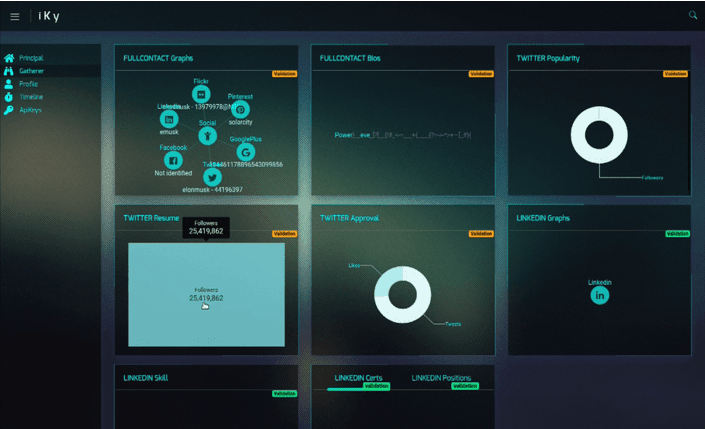Click 'elonmusk - 44196397' Twitter label

click(x=212, y=190)
